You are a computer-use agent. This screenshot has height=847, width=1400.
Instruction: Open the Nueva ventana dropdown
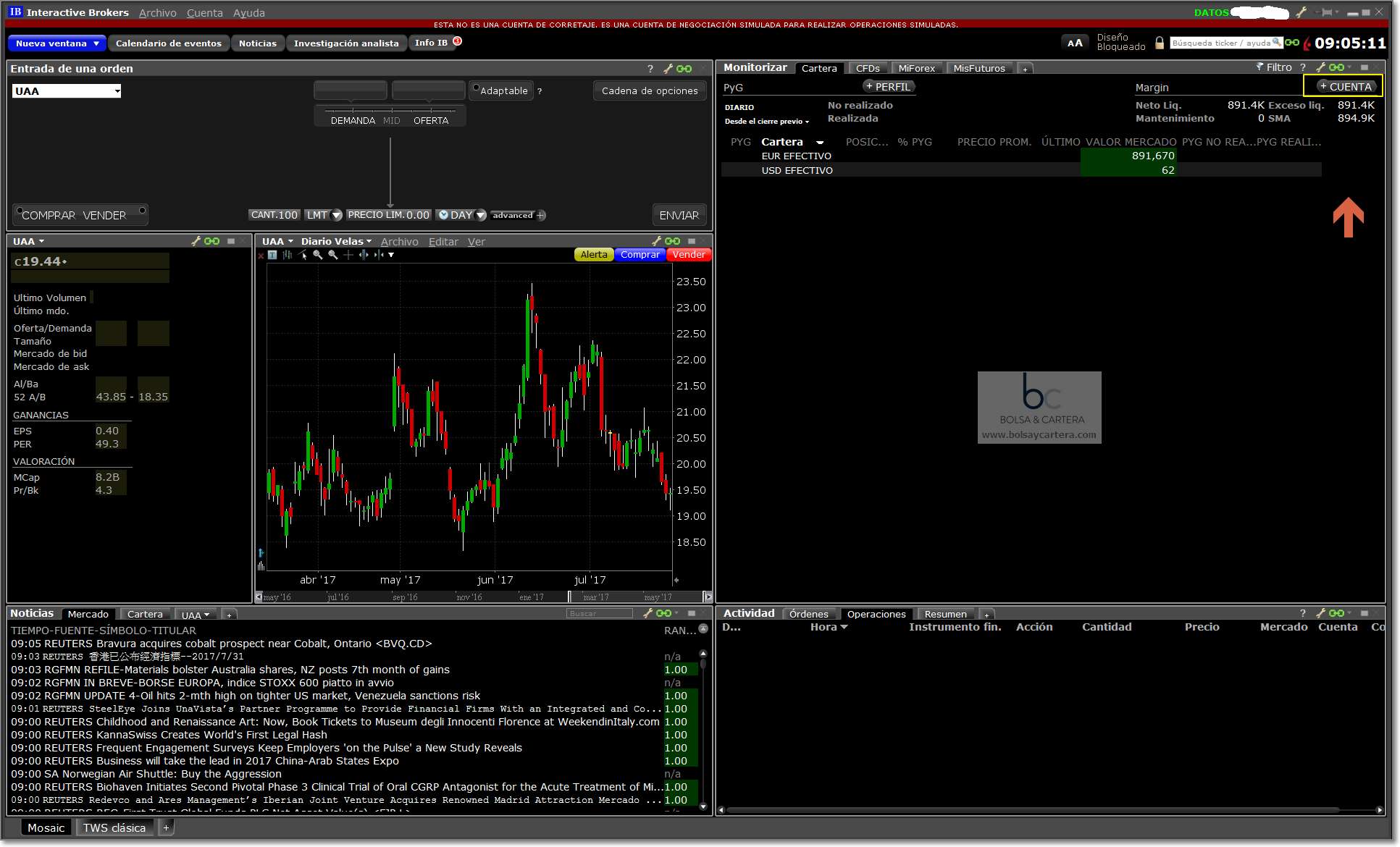coord(57,43)
